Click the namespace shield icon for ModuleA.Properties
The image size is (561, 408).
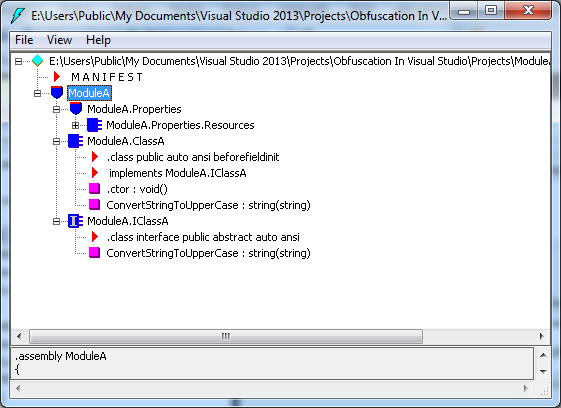(76, 108)
